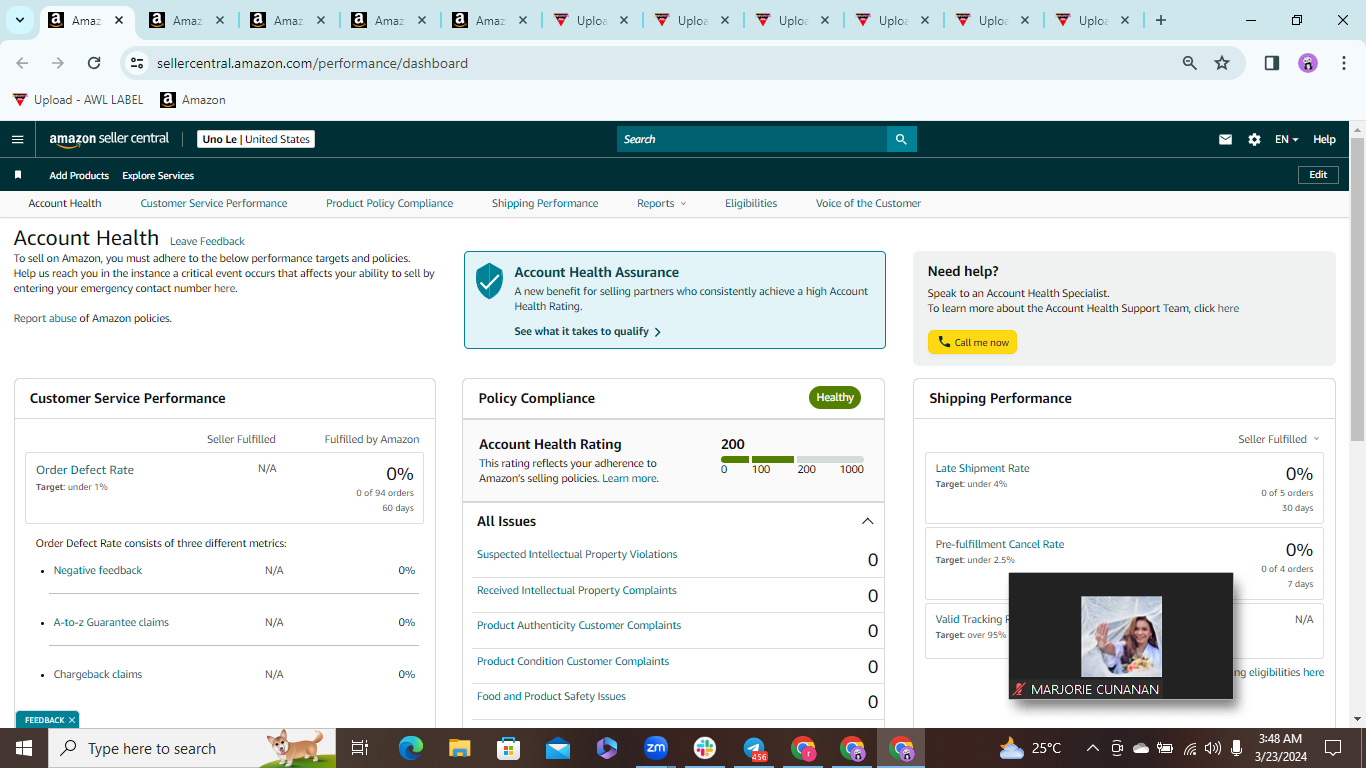Click the Amazon Seller Central logo
Image resolution: width=1366 pixels, height=768 pixels.
110,139
